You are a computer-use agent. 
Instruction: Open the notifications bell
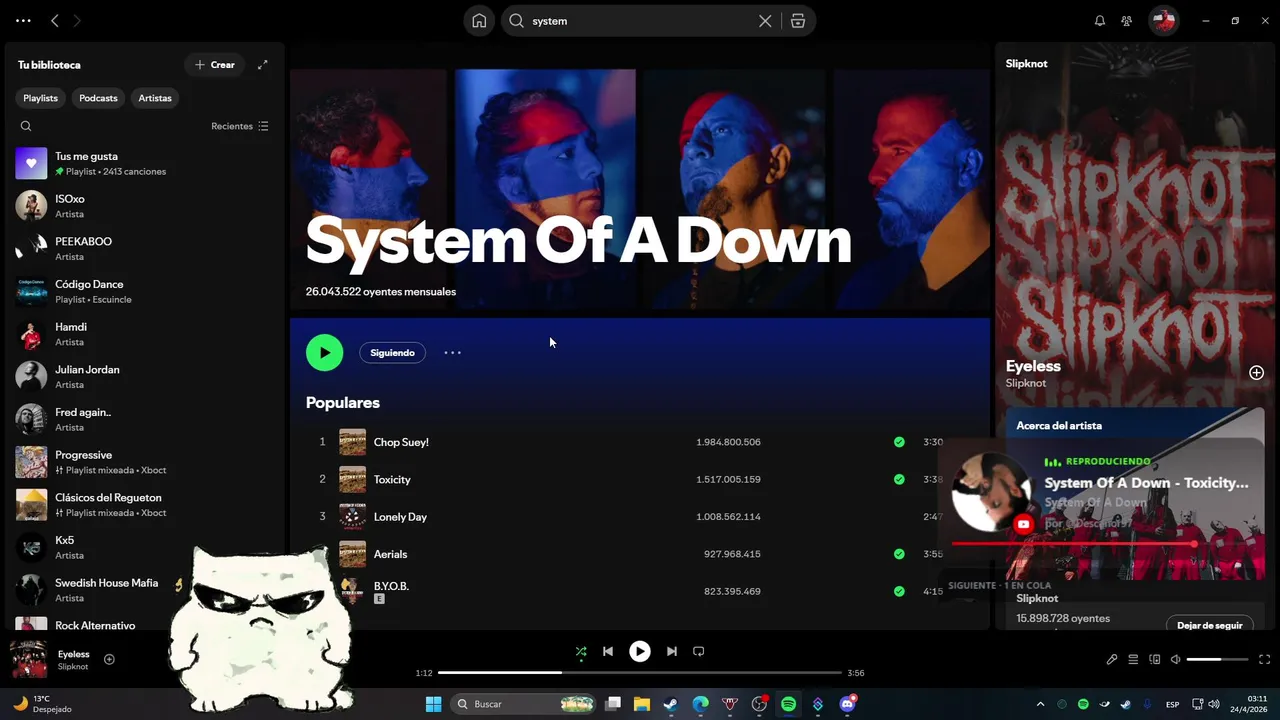tap(1100, 21)
